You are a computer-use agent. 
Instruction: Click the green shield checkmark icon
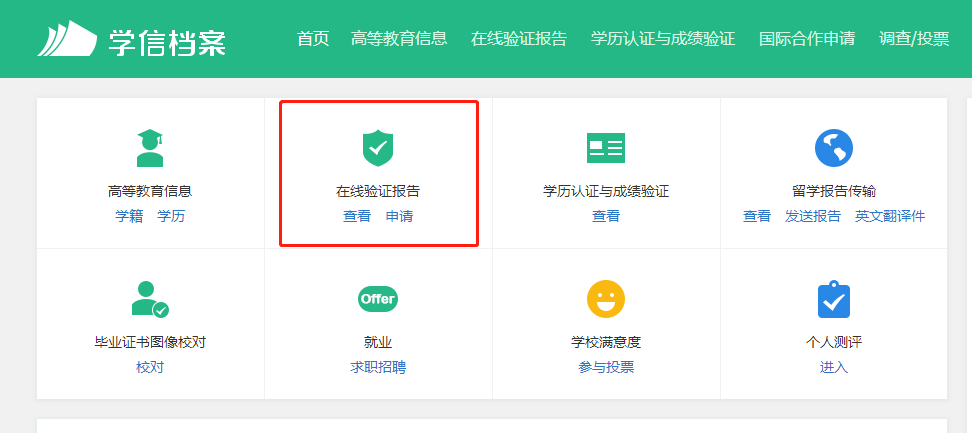pos(377,147)
